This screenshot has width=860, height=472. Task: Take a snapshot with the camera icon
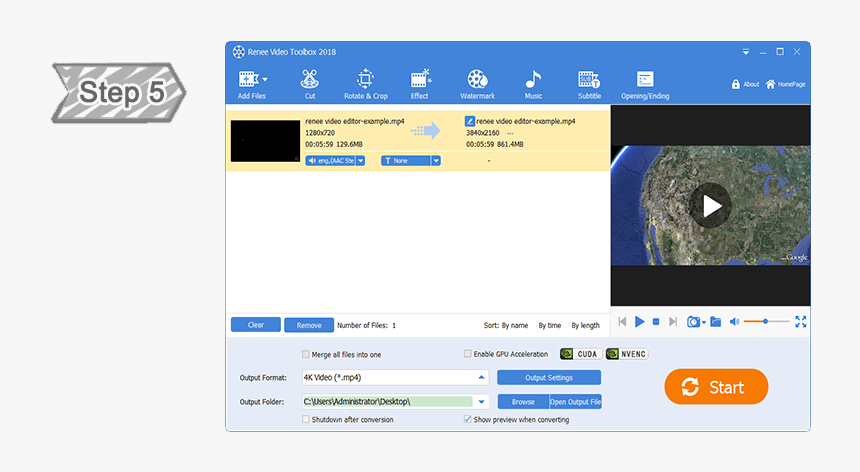click(x=693, y=322)
